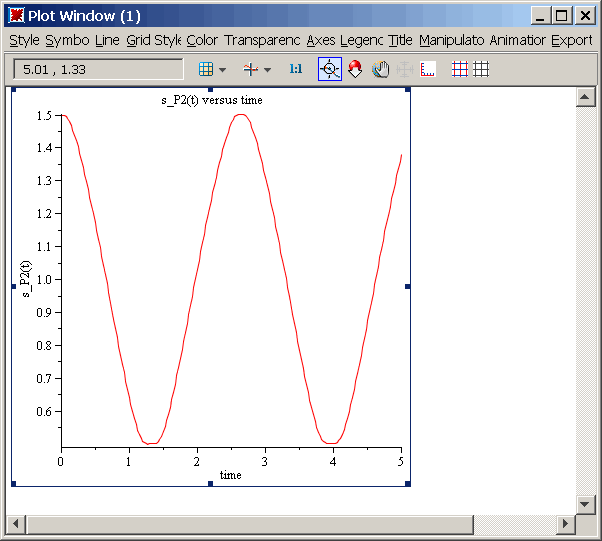This screenshot has height=541, width=602.
Task: Open the Color menu
Action: [x=201, y=40]
